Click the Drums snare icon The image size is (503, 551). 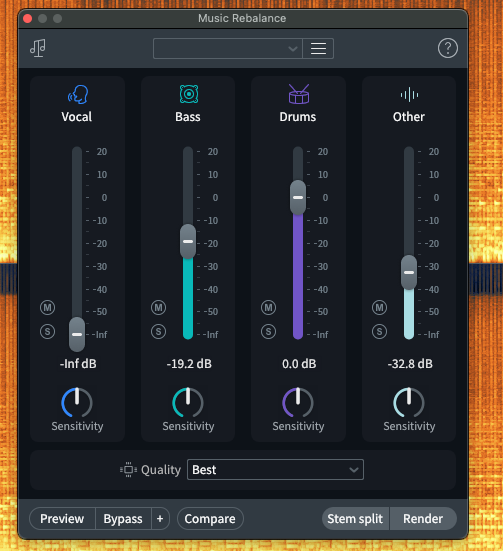(x=299, y=94)
